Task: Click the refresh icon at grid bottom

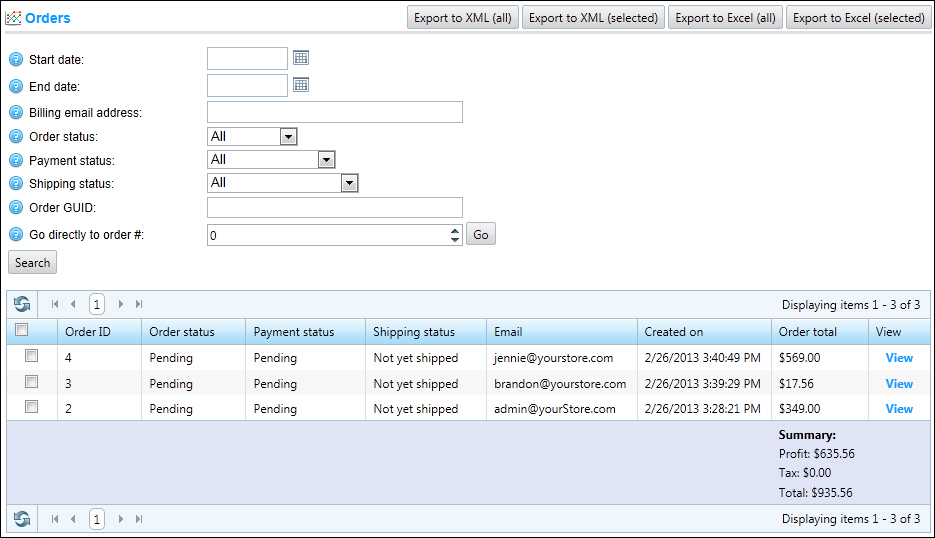Action: [22, 519]
